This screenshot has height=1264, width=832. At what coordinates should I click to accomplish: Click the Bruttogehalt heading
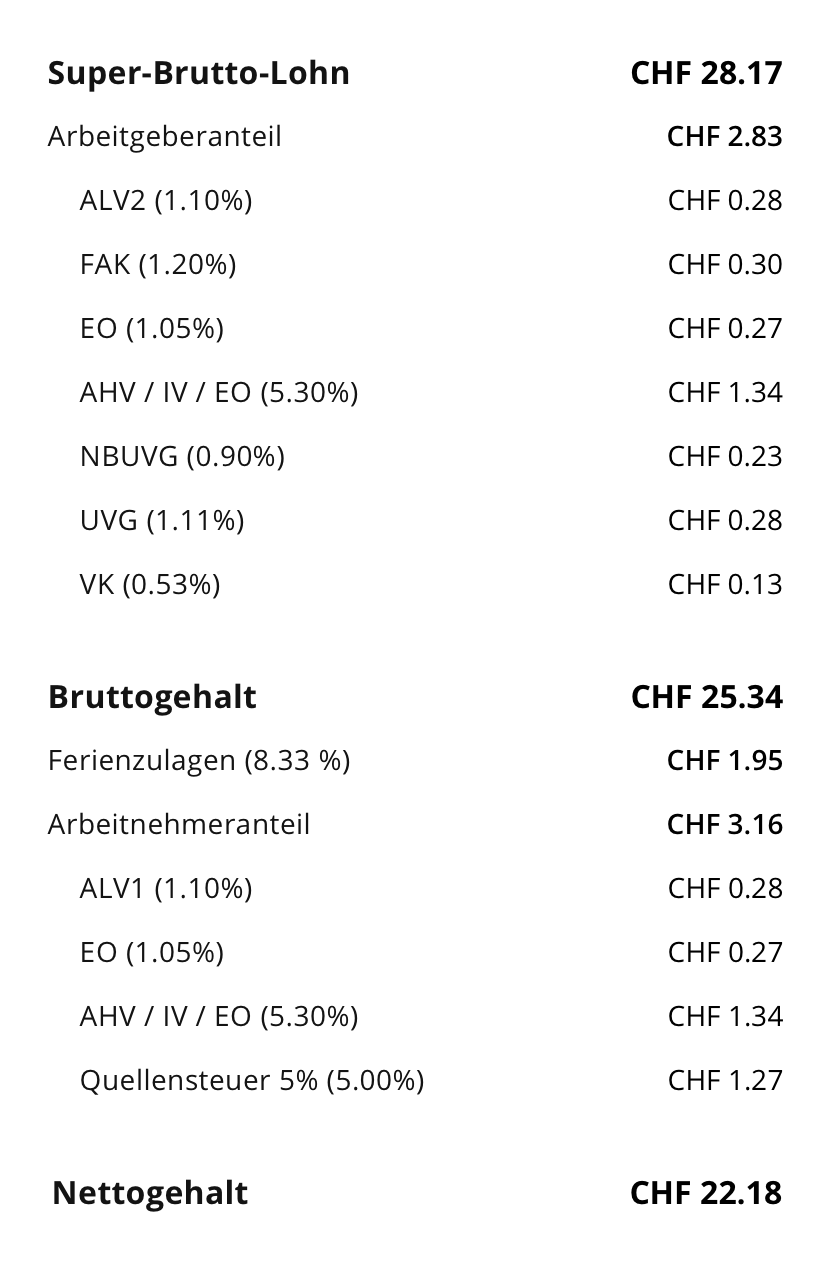point(152,697)
